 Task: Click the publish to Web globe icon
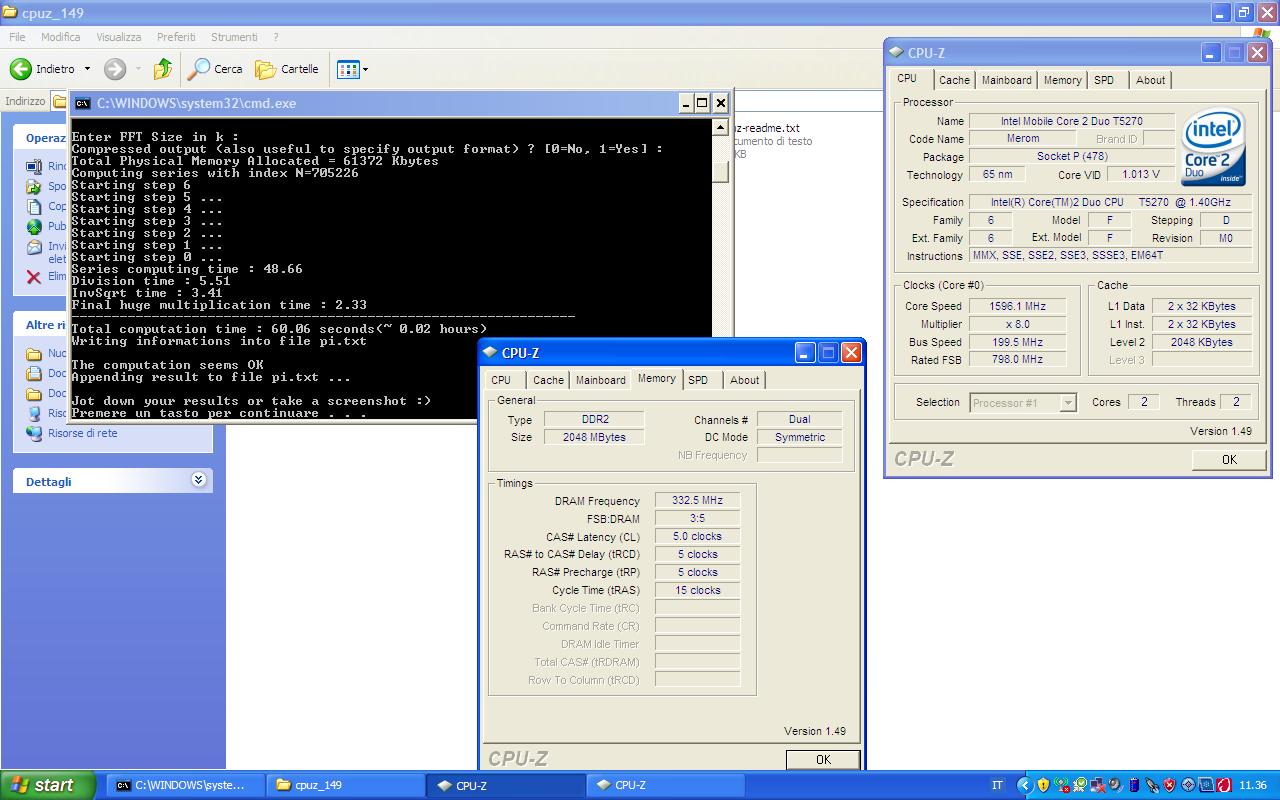tap(33, 226)
